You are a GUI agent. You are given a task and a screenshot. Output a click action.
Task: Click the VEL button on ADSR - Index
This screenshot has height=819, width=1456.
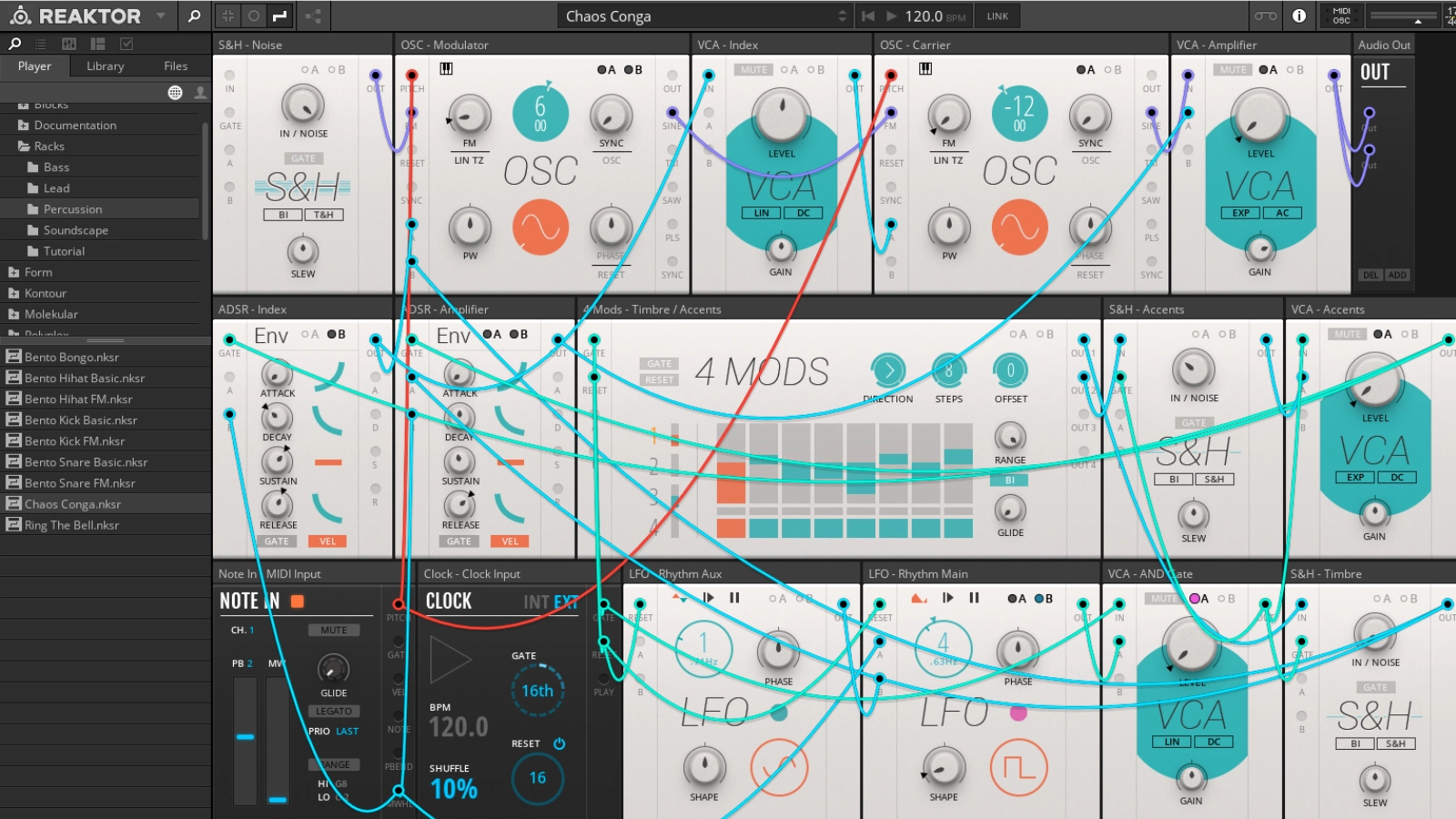point(328,541)
